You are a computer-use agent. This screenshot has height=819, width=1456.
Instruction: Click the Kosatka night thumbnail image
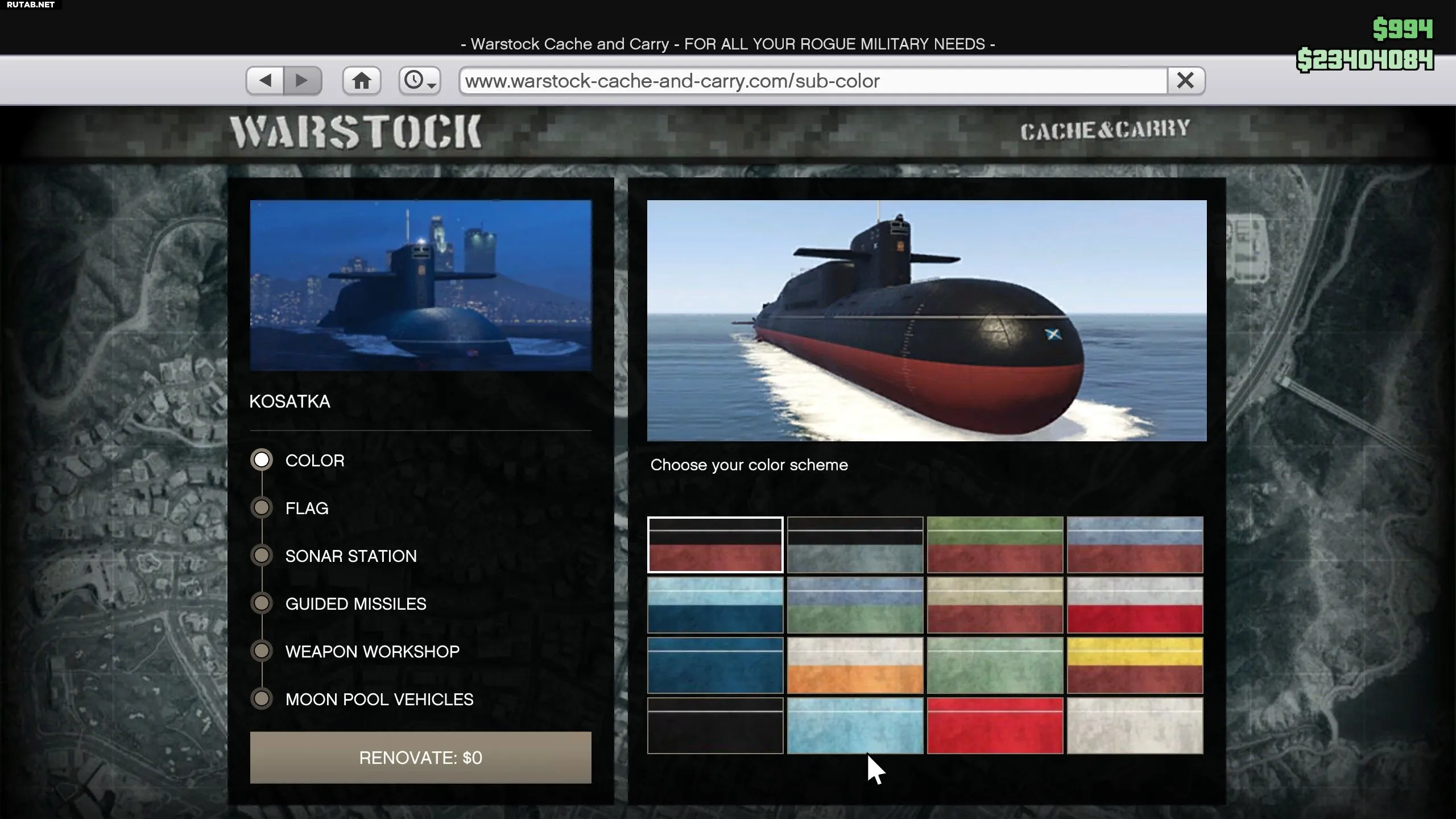coord(420,285)
